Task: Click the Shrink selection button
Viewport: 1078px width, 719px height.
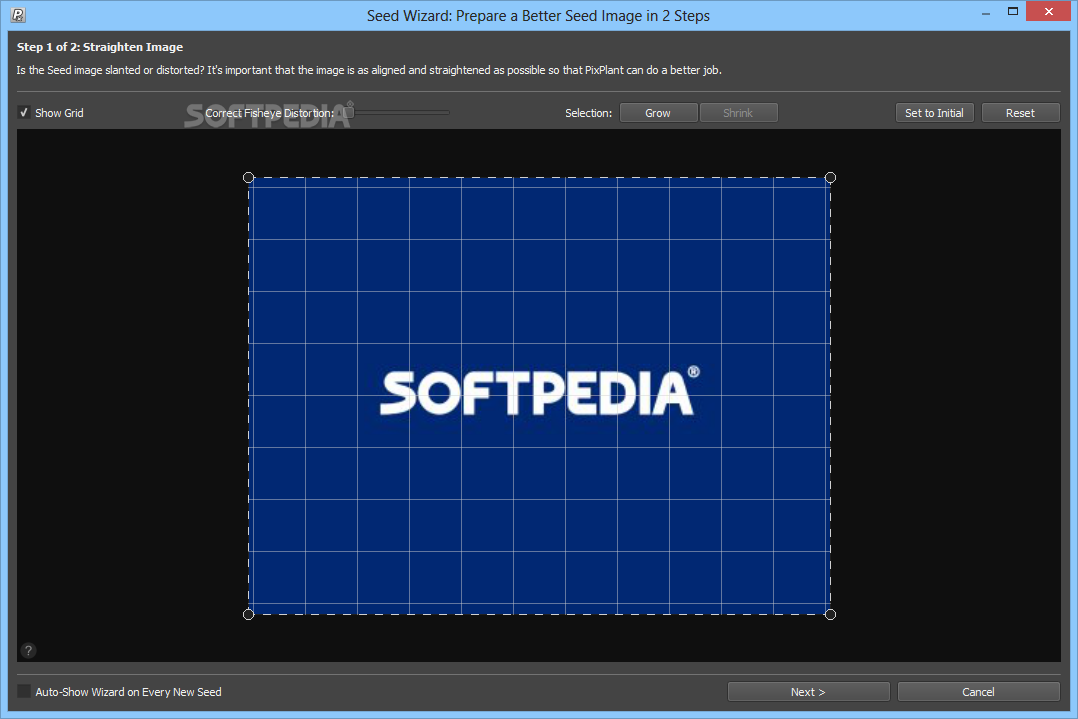Action: (738, 113)
